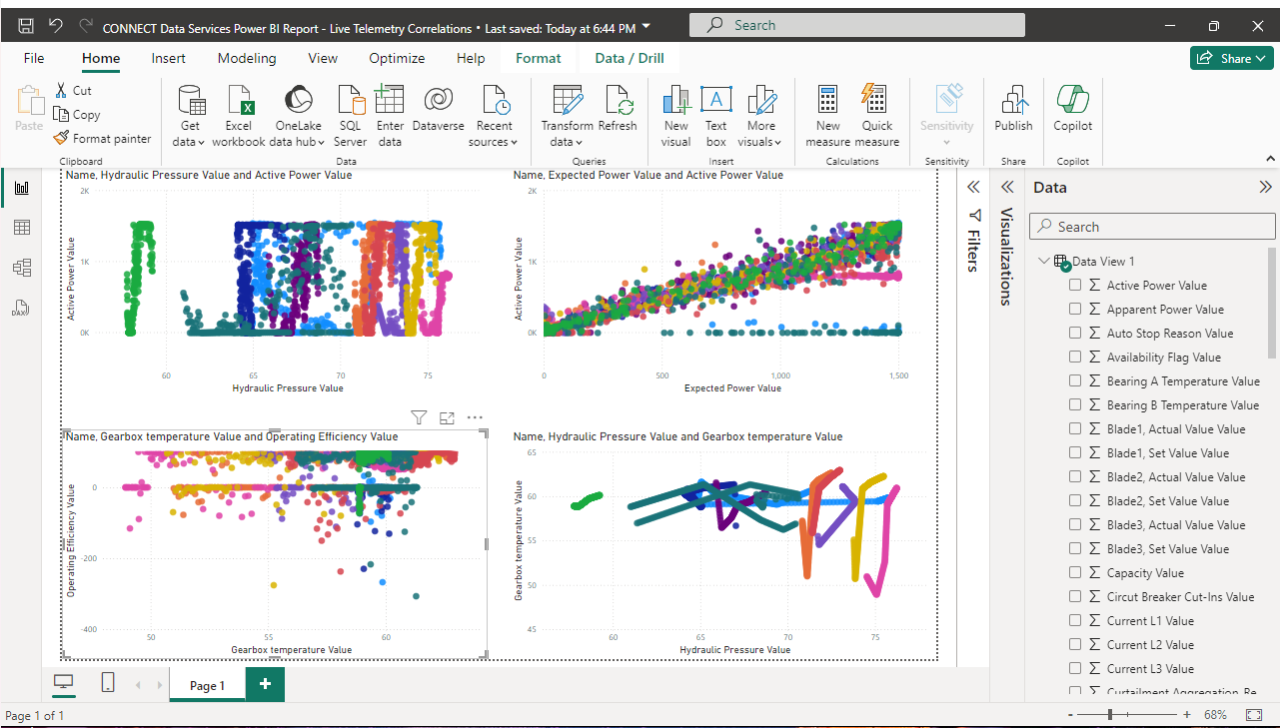
Task: Open SQL Server data source
Action: [x=350, y=116]
